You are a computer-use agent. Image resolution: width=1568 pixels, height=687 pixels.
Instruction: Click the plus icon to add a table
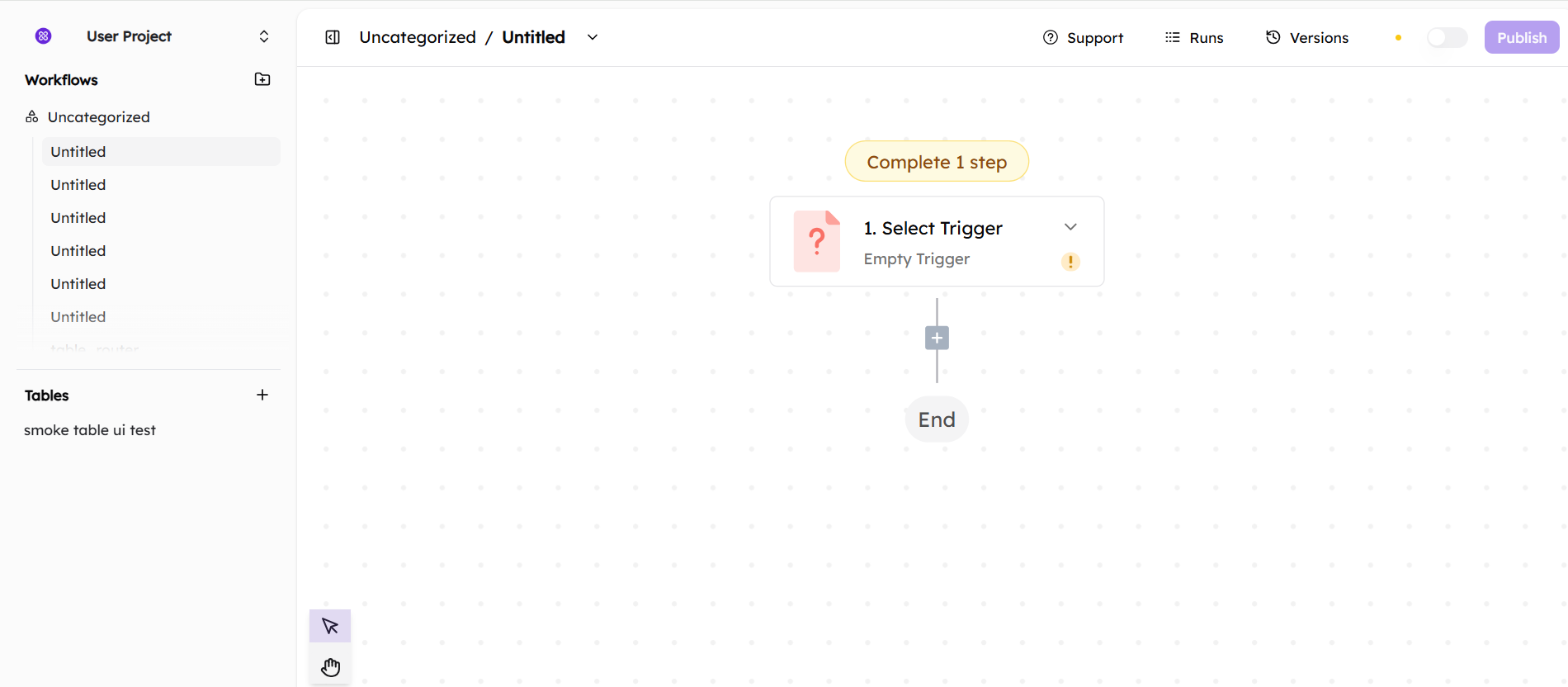[262, 395]
